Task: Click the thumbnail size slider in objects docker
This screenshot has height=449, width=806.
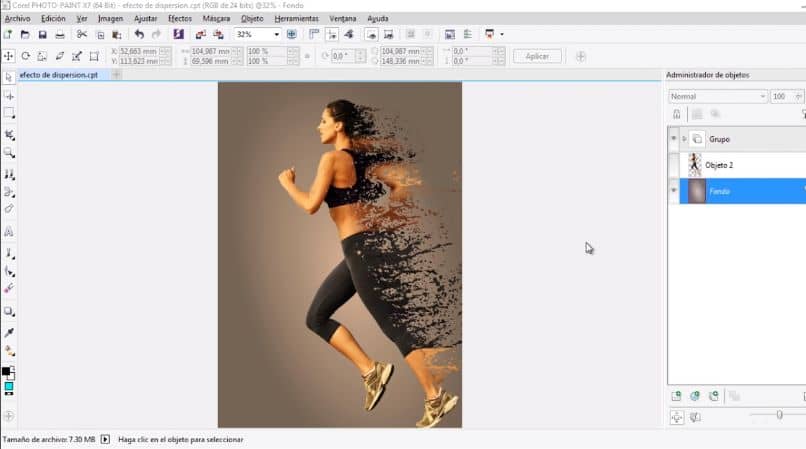Action: [x=780, y=415]
